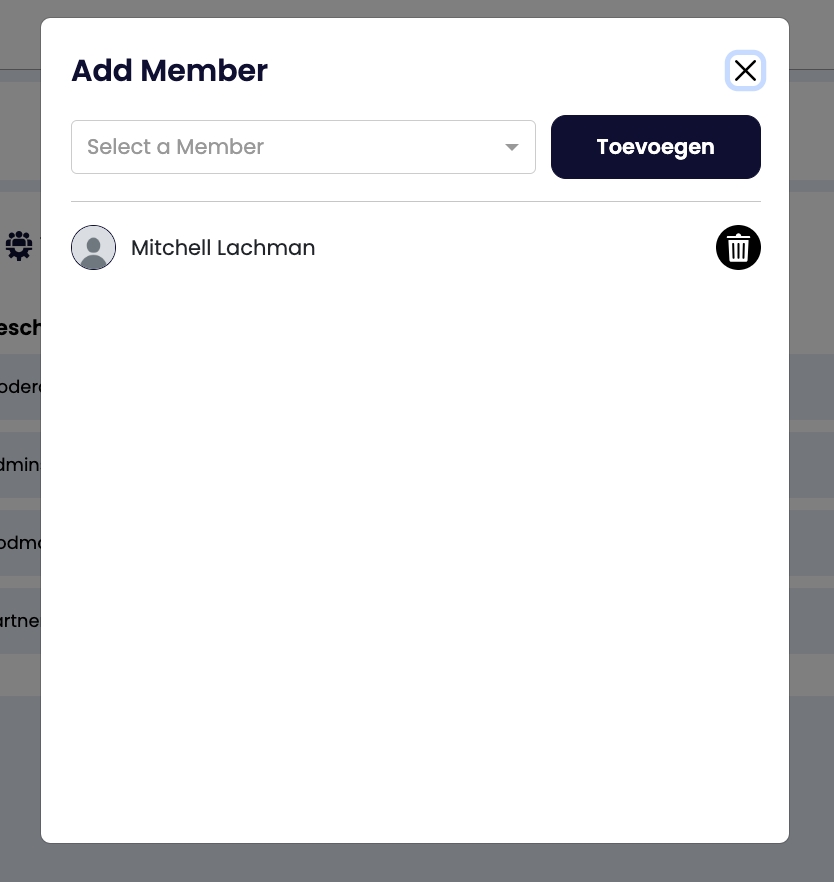The width and height of the screenshot is (834, 882).
Task: Click the dimmed backdrop below the dialog
Action: tap(416, 863)
